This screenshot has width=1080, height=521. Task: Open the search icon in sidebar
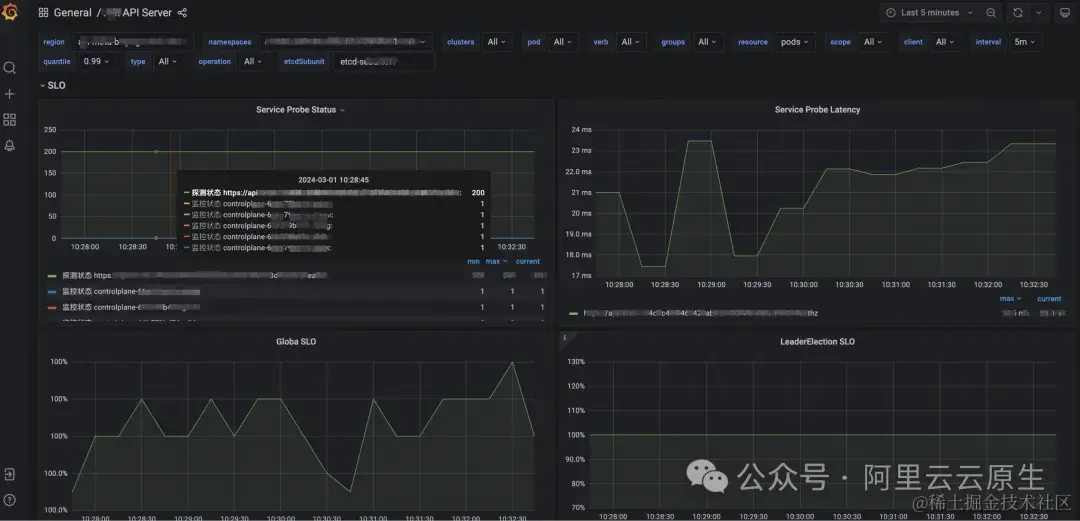coord(10,68)
